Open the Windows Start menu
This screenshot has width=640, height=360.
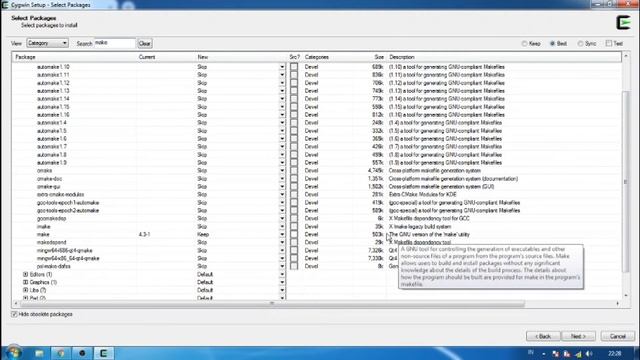(x=14, y=353)
